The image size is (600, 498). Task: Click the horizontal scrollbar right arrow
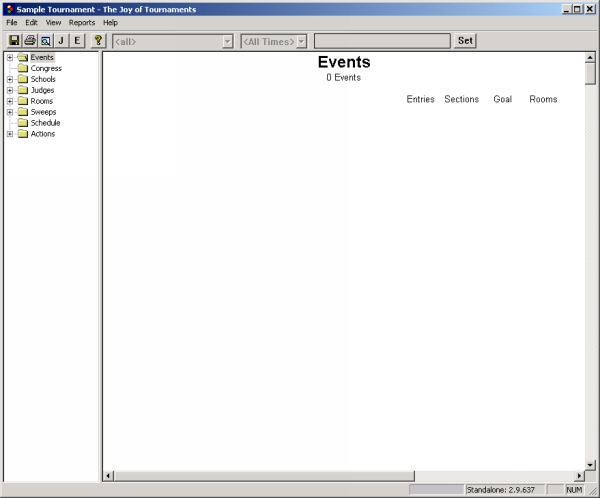(578, 476)
